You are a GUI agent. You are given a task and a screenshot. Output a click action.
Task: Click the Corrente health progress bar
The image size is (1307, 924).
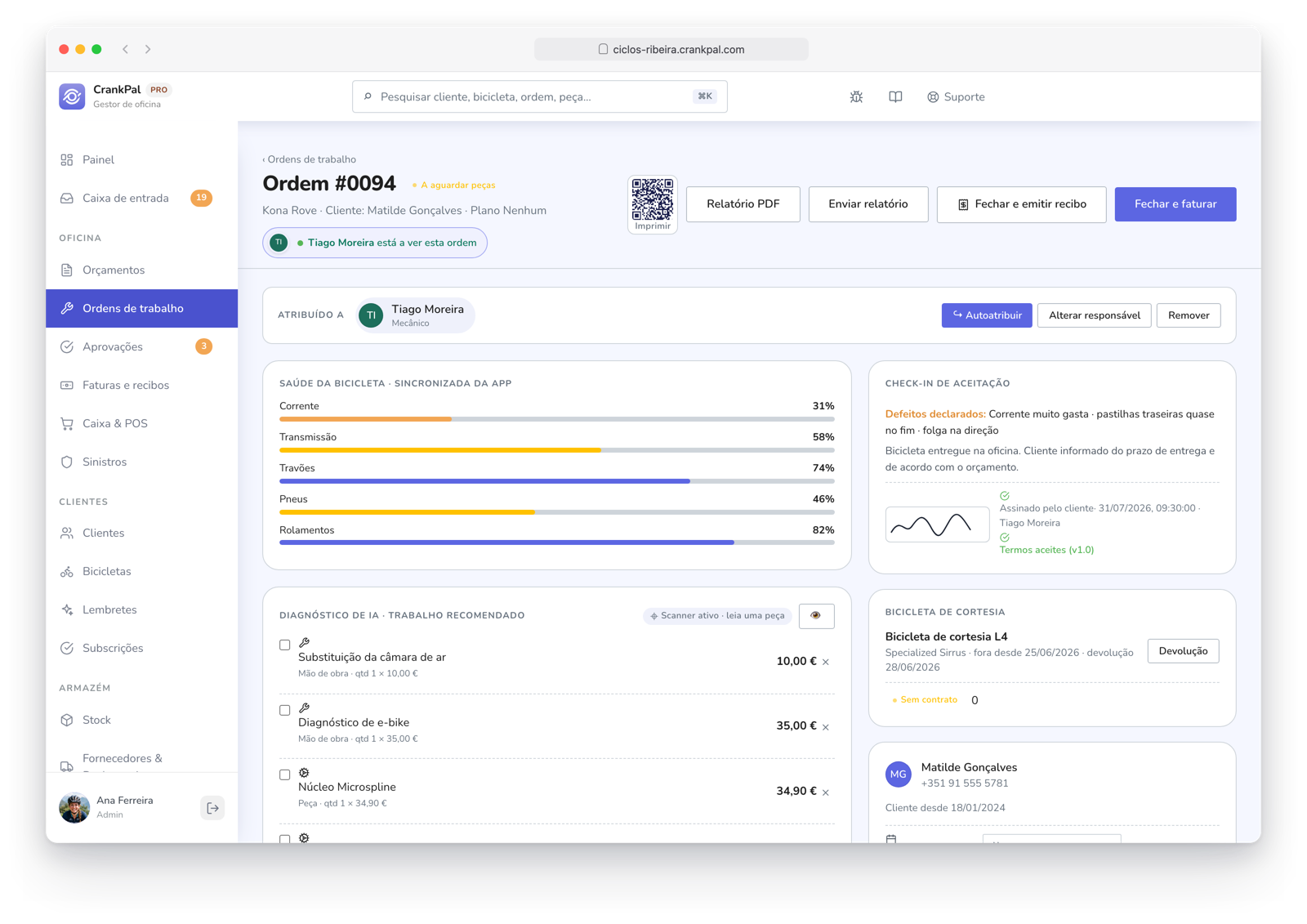tap(556, 419)
